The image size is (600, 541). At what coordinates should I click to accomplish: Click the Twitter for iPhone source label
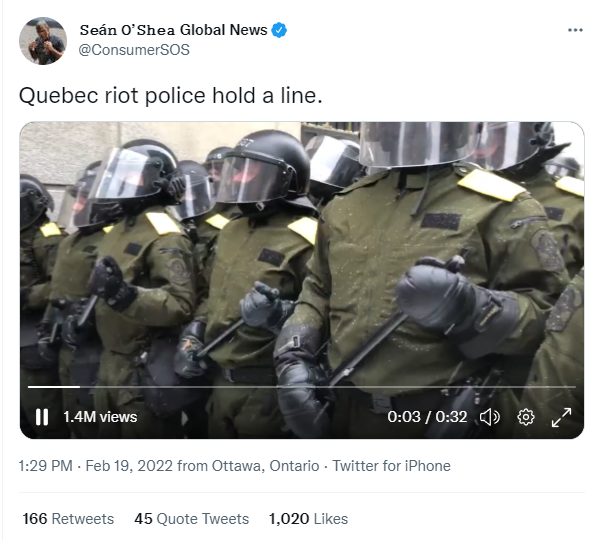(x=391, y=466)
